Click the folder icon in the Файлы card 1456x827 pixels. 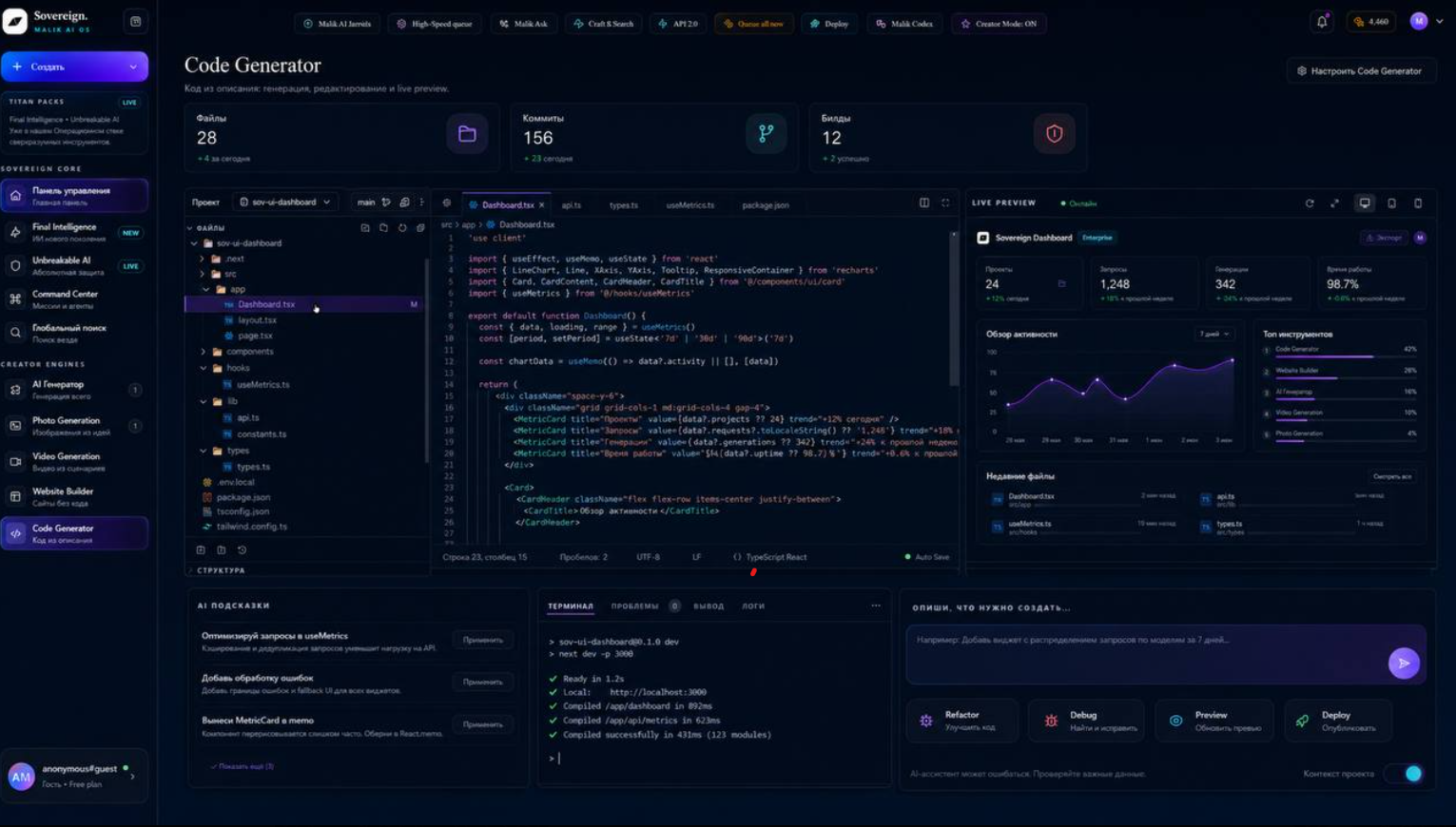pyautogui.click(x=467, y=134)
